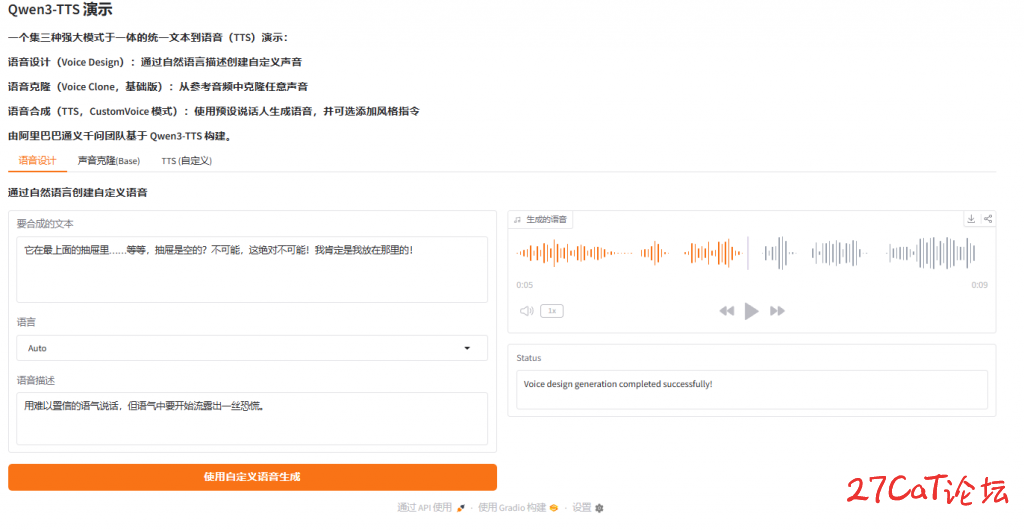Open the 通过 API 使用 link
This screenshot has width=1024, height=531.
[x=431, y=507]
